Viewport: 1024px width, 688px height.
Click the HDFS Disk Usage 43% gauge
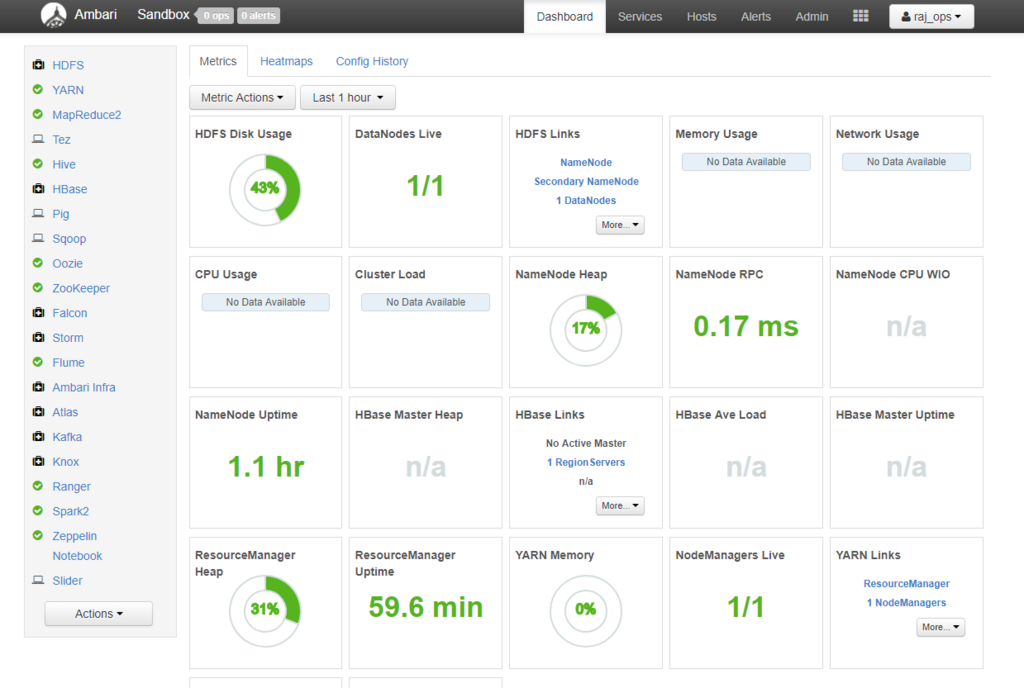[x=265, y=190]
